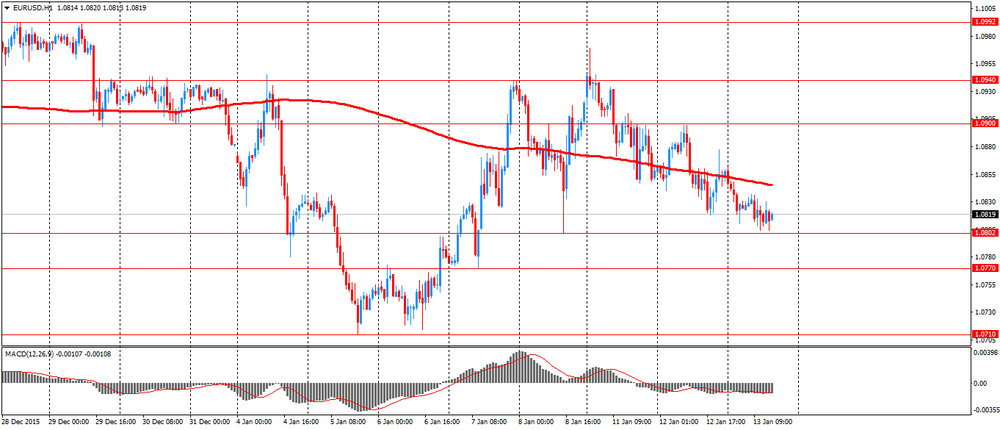The image size is (1000, 430).
Task: Click the 1.1005 price scale value
Action: pos(985,8)
